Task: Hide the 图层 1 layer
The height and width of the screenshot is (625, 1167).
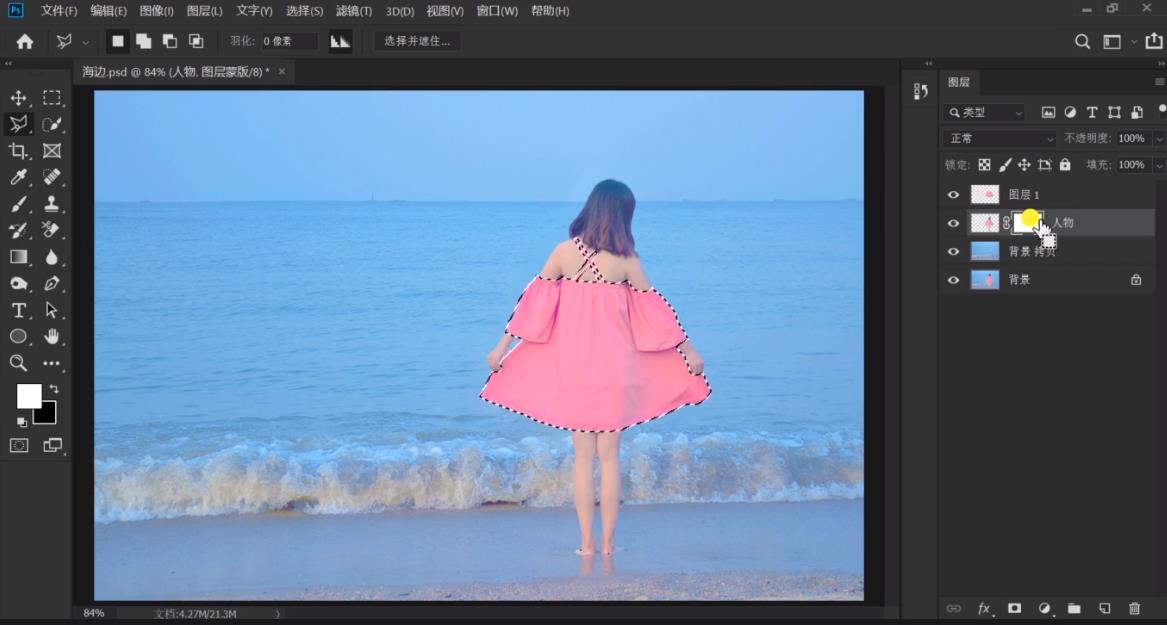Action: [953, 195]
